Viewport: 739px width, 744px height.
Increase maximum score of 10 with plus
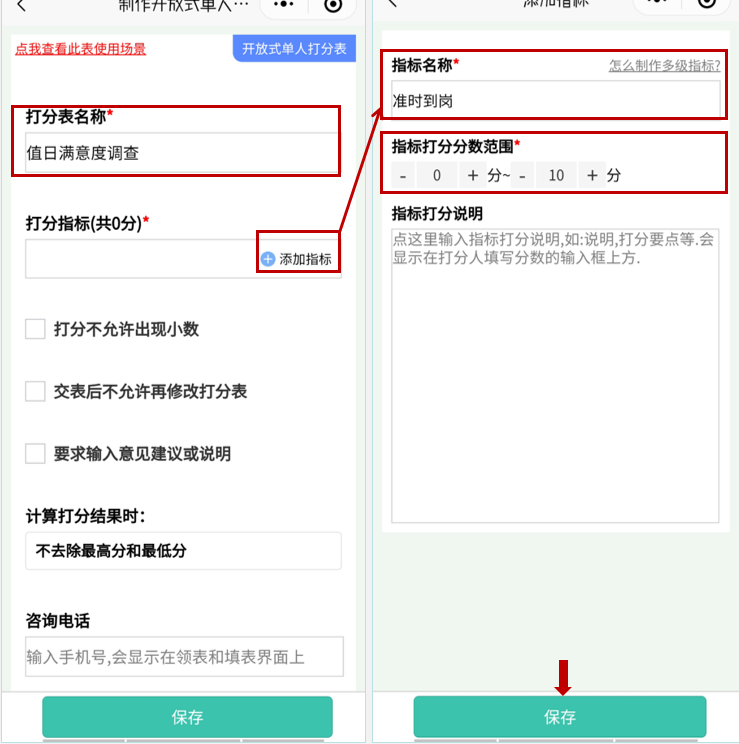pyautogui.click(x=592, y=176)
